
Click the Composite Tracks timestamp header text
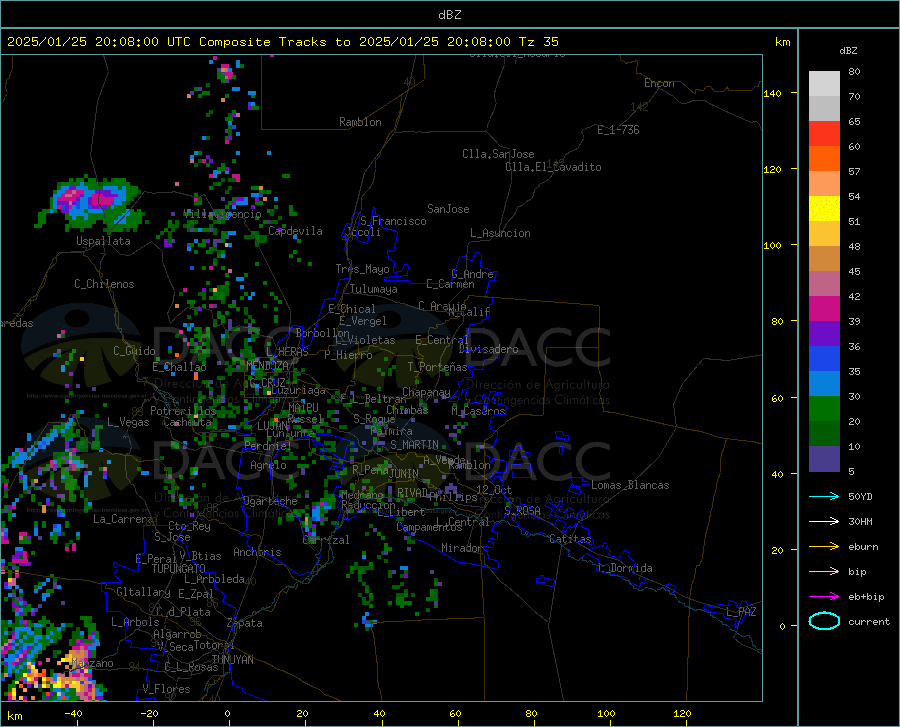(282, 42)
